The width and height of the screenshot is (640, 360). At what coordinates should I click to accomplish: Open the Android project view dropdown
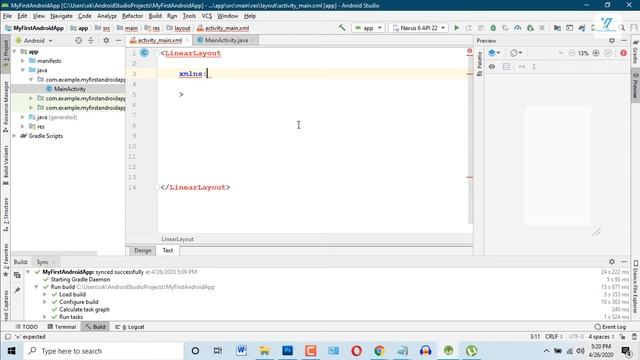[34, 40]
